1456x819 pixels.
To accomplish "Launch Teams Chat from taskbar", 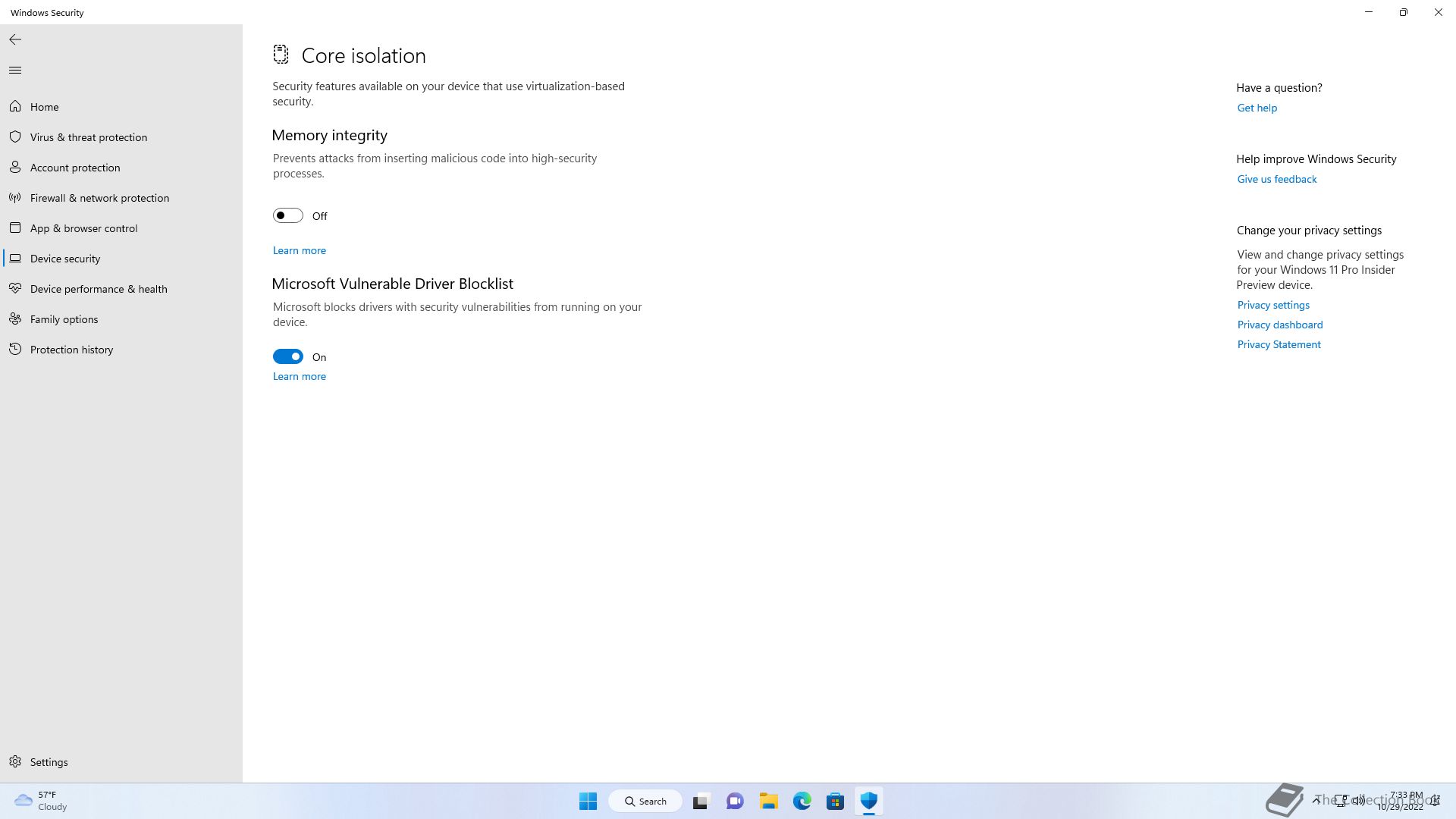I will [x=735, y=801].
